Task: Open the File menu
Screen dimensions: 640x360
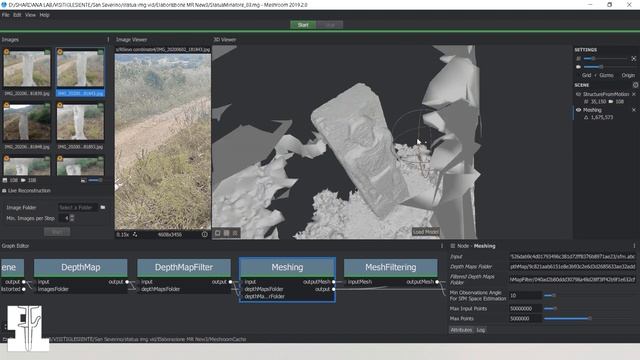Action: coord(5,15)
